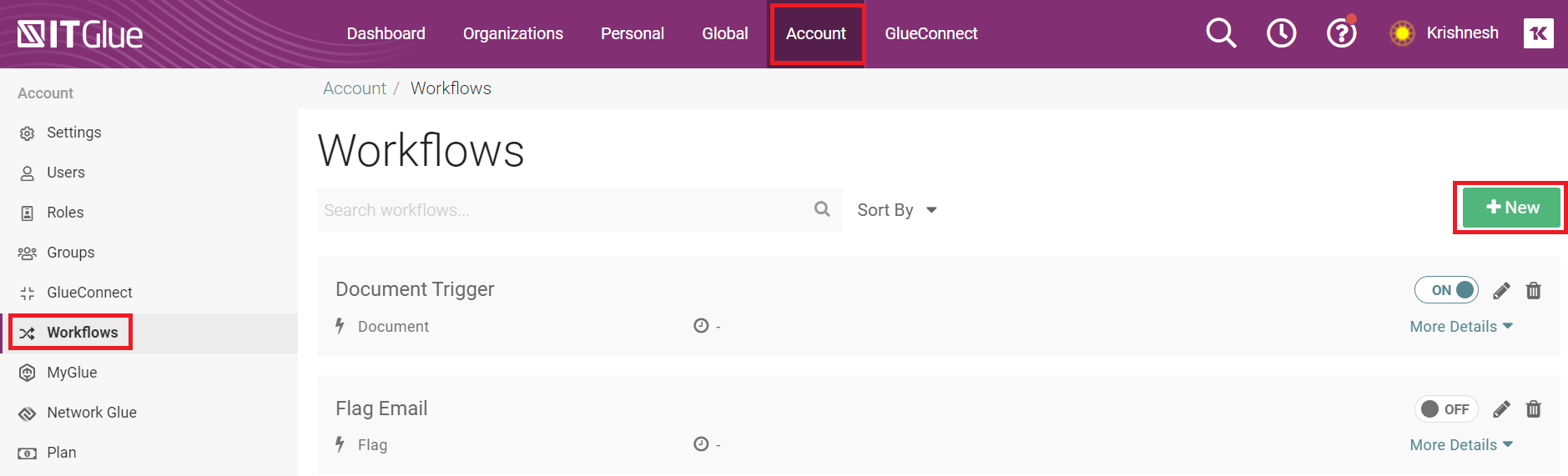The height and width of the screenshot is (476, 1568).
Task: Edit Flag Email workflow with pencil icon
Action: tap(1501, 409)
